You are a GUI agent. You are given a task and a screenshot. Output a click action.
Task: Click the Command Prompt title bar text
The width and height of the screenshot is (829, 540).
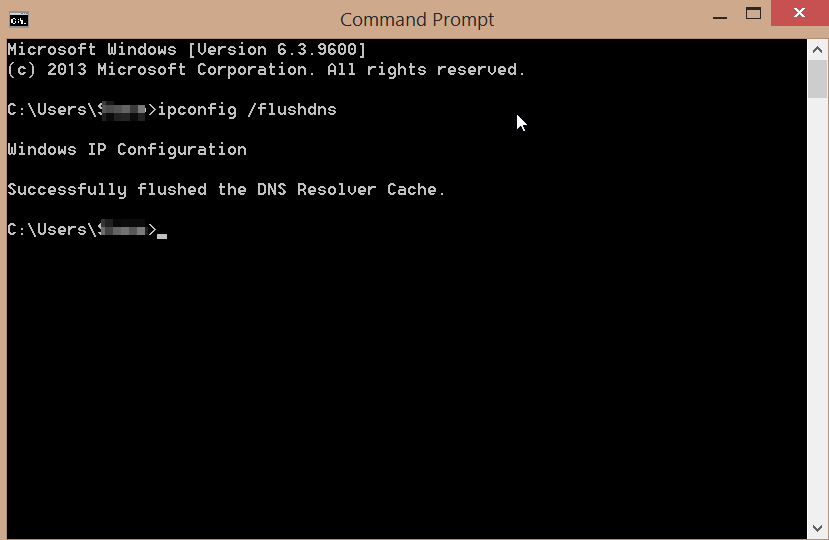(417, 20)
